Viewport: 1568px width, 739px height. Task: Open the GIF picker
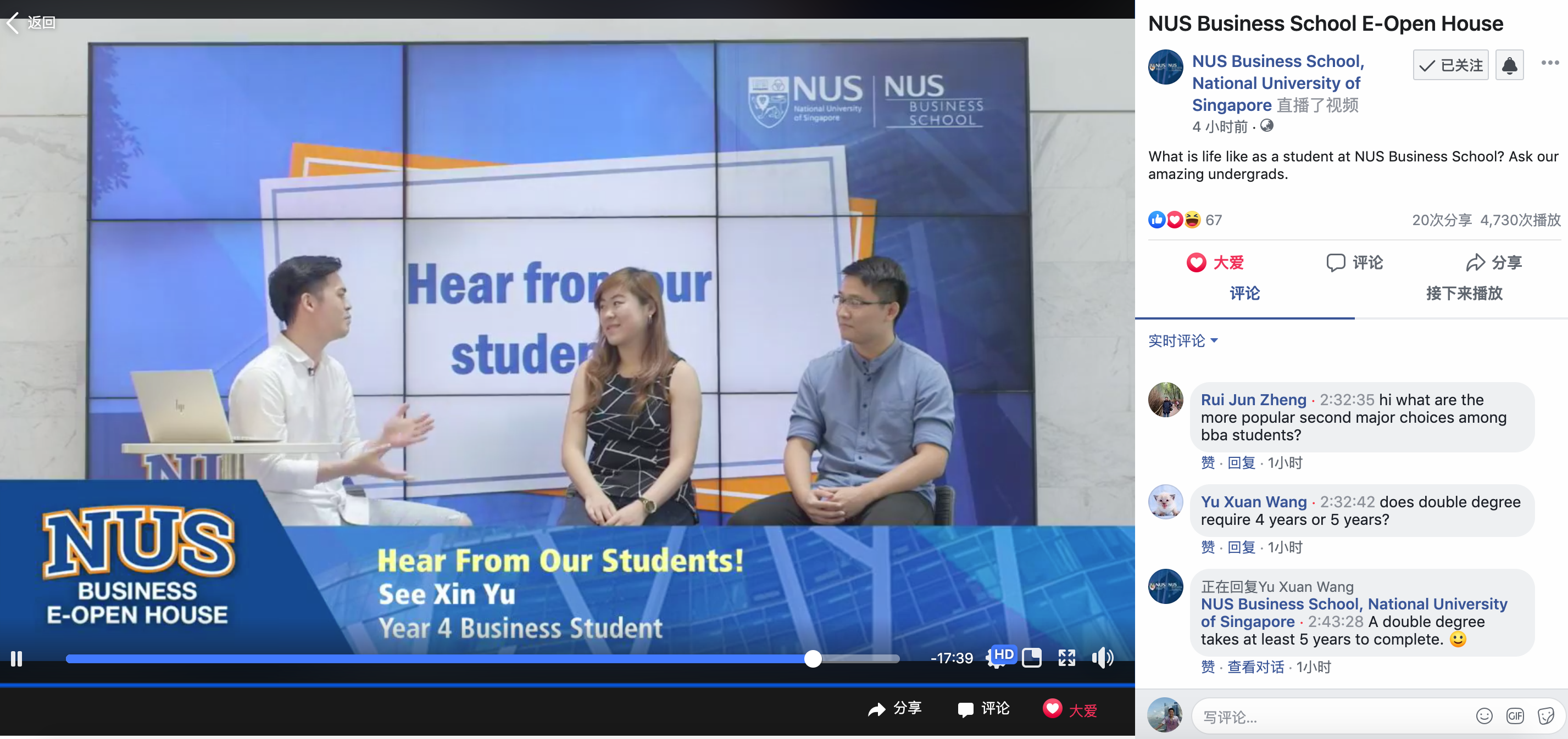click(x=1515, y=716)
